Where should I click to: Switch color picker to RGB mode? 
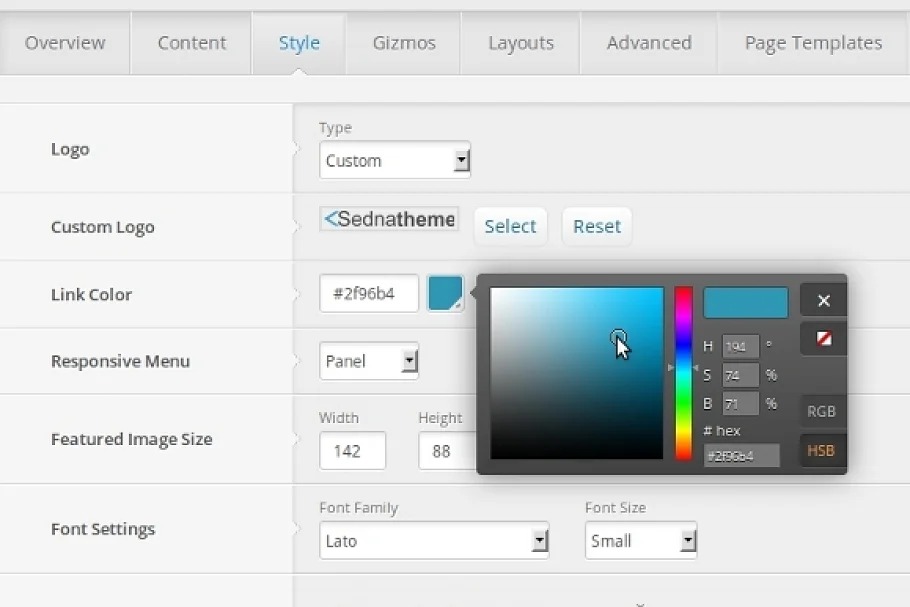[821, 411]
